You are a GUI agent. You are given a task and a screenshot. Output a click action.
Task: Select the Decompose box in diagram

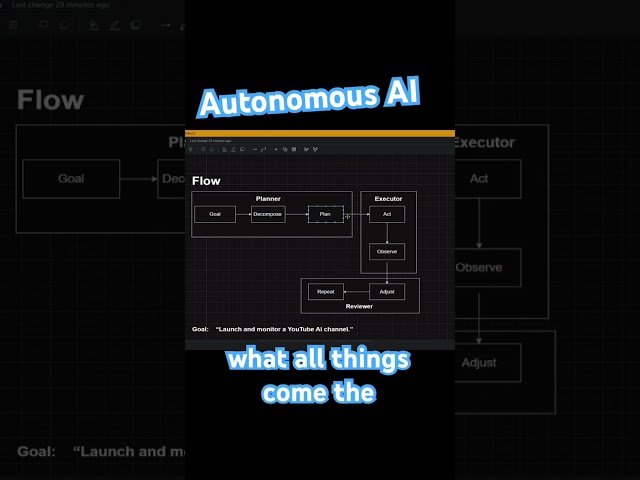pos(268,214)
